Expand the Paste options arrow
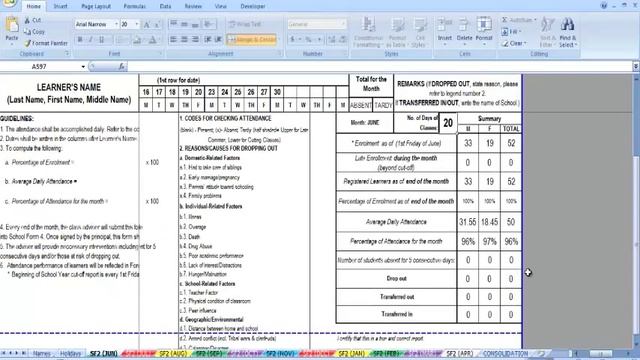Image resolution: width=640 pixels, height=360 pixels. [x=12, y=43]
